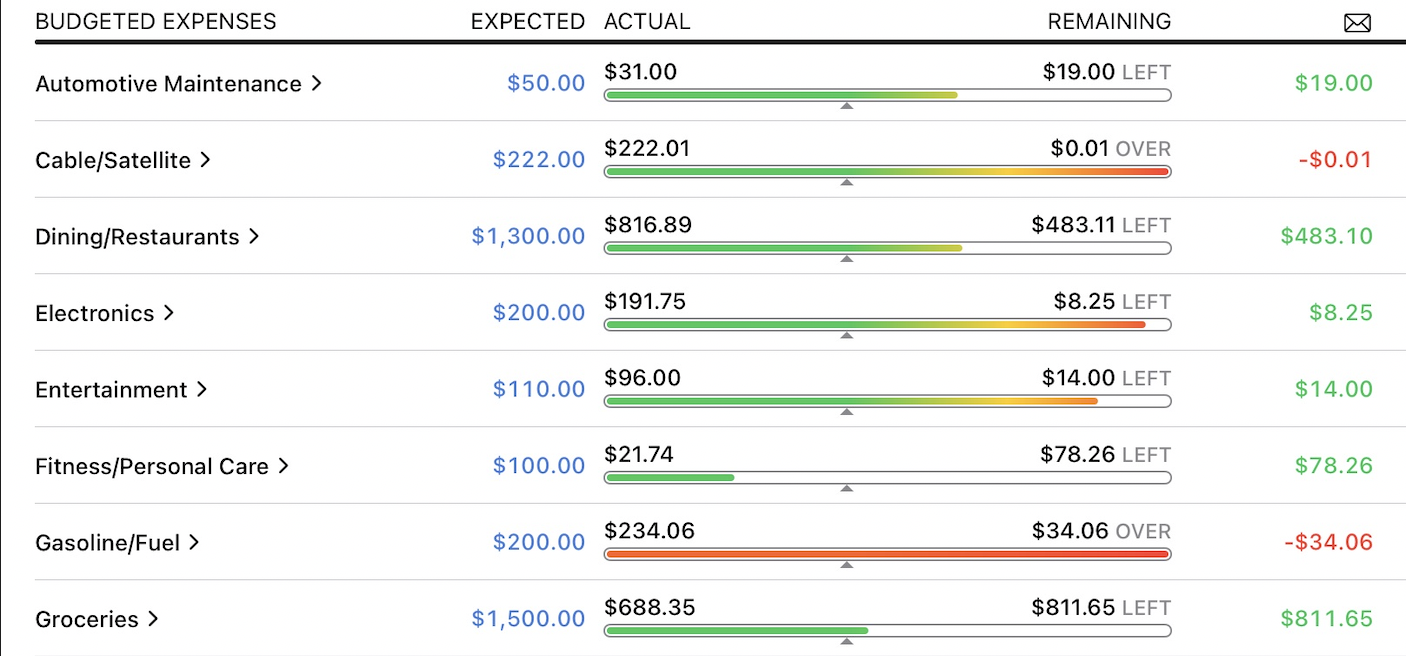The height and width of the screenshot is (656, 1406).
Task: Expand Fitness/Personal Care chevron
Action: coord(283,466)
